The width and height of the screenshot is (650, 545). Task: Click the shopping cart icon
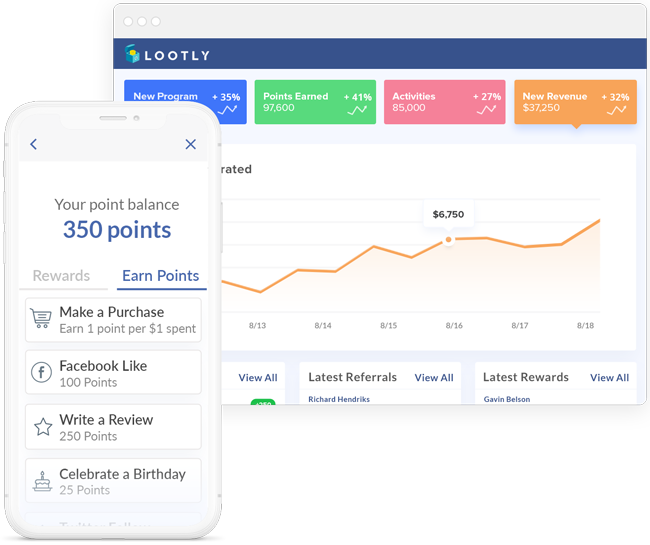[41, 319]
